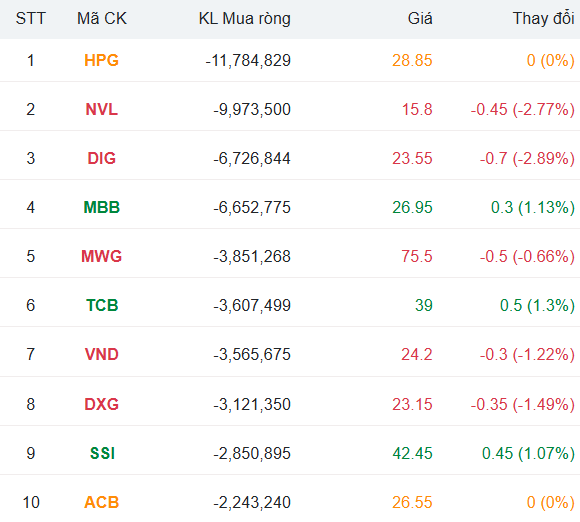Viewport: 580px width, 522px height.
Task: Click change 0.45 (1.07%)
Action: click(528, 454)
